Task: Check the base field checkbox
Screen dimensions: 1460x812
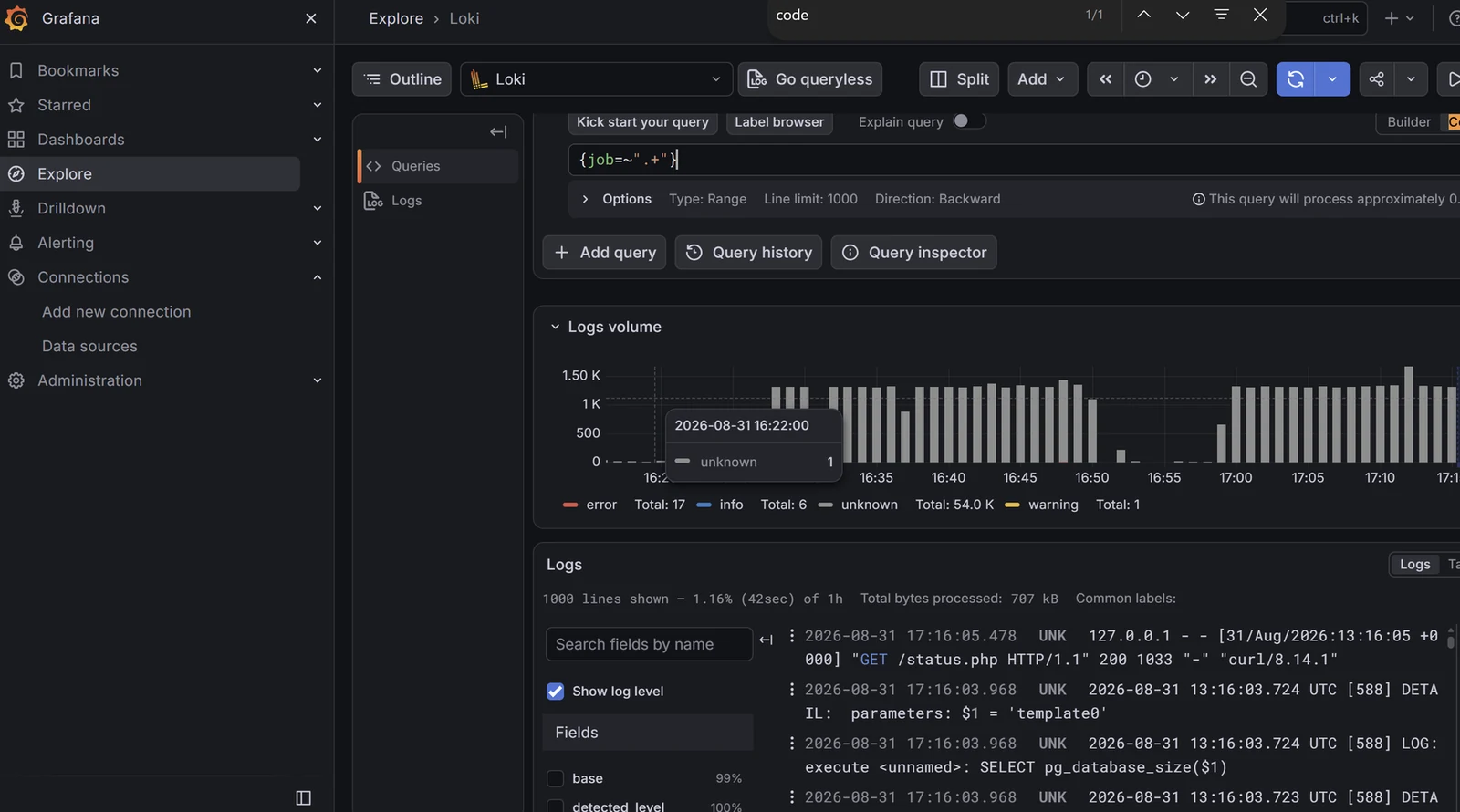Action: (x=555, y=778)
